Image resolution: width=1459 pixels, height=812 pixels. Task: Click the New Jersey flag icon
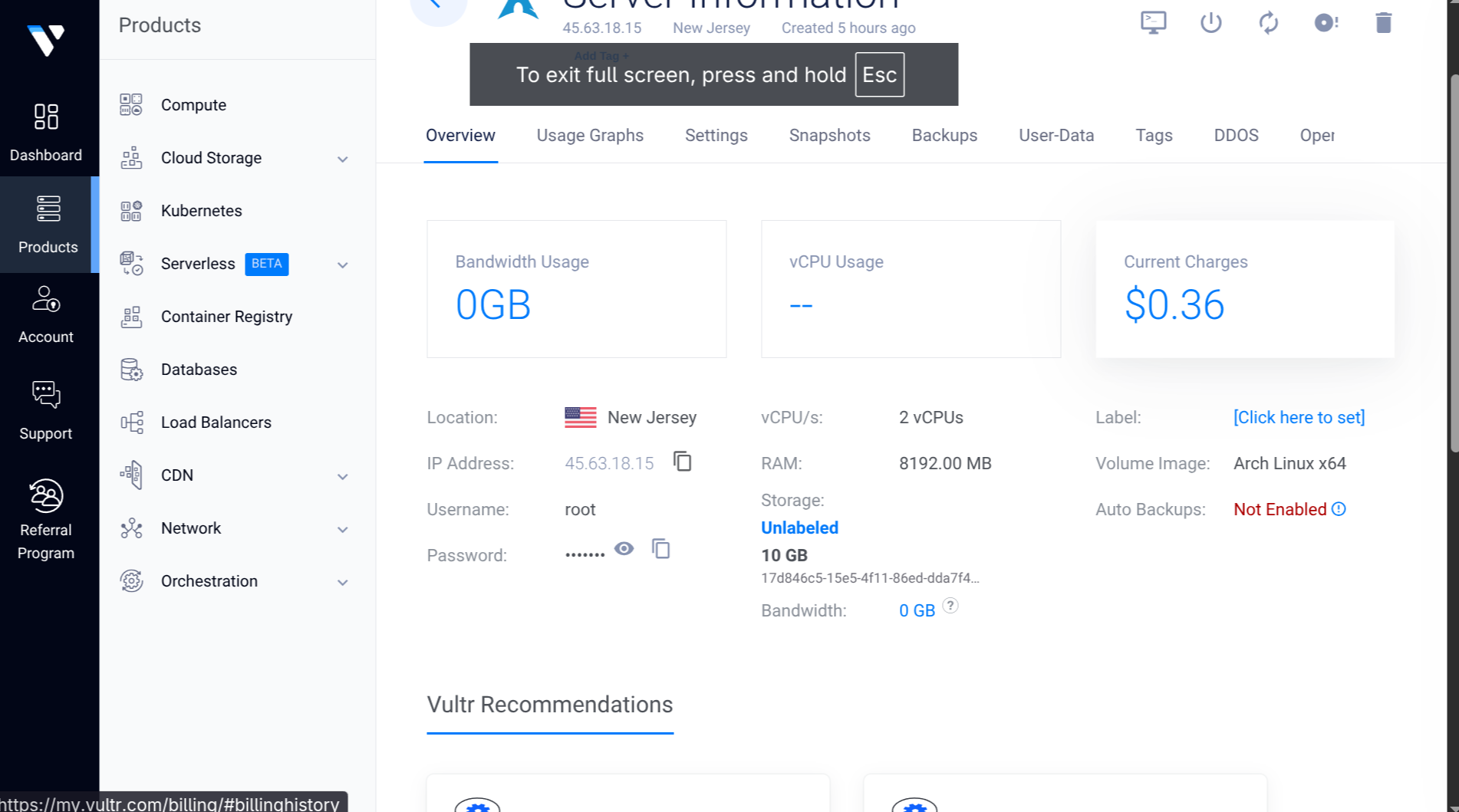tap(581, 417)
